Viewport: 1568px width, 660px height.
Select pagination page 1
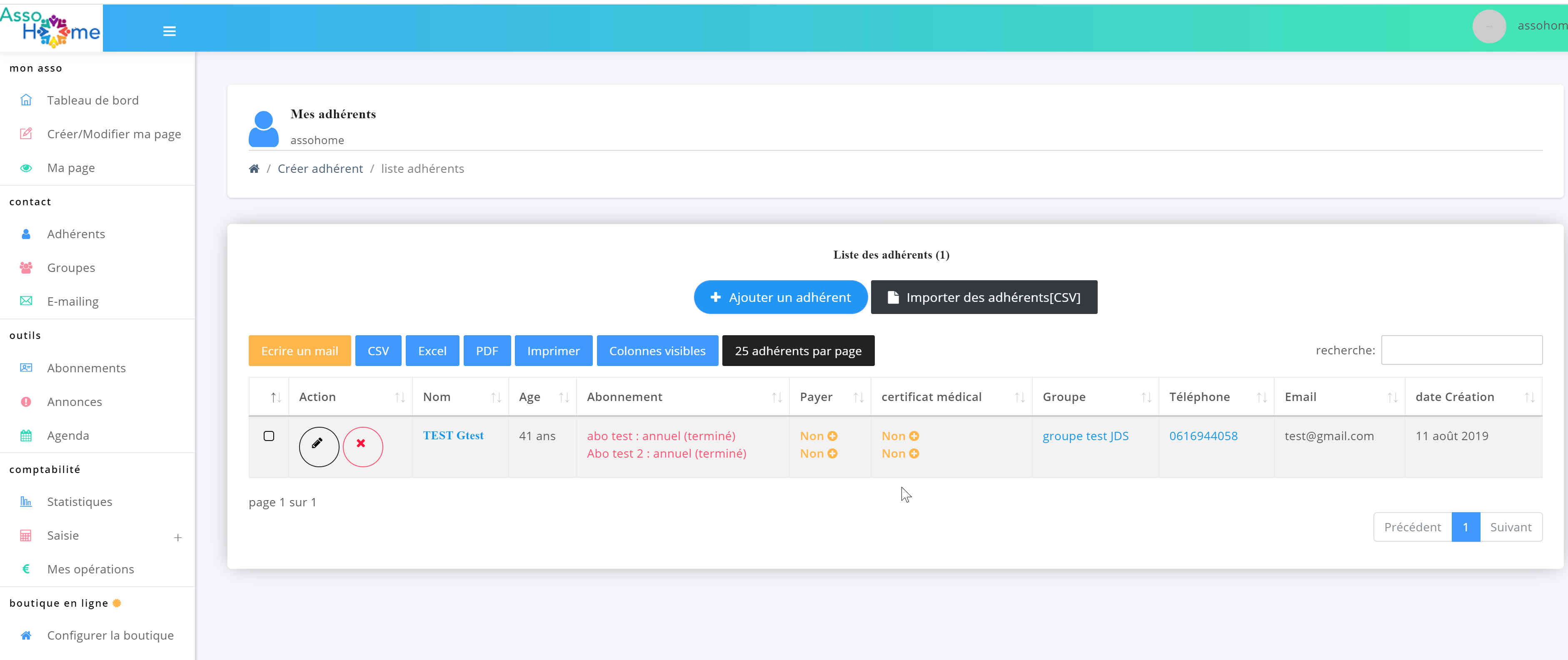click(1466, 527)
